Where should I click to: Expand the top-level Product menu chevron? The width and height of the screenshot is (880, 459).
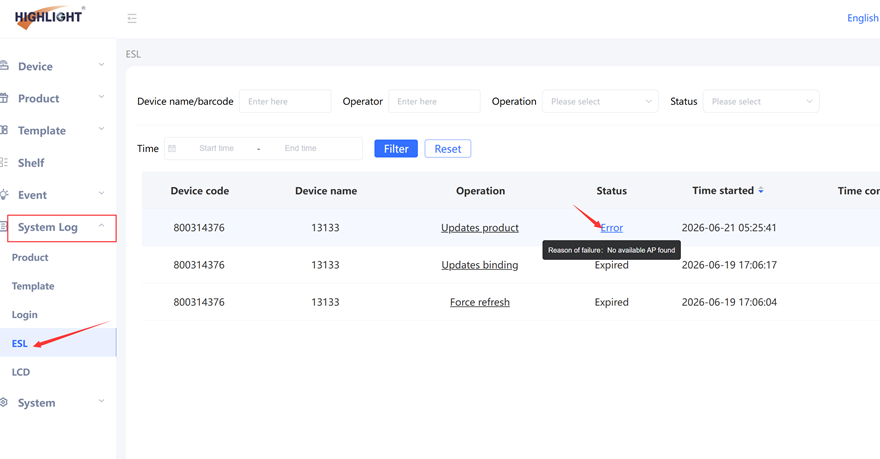pyautogui.click(x=102, y=97)
